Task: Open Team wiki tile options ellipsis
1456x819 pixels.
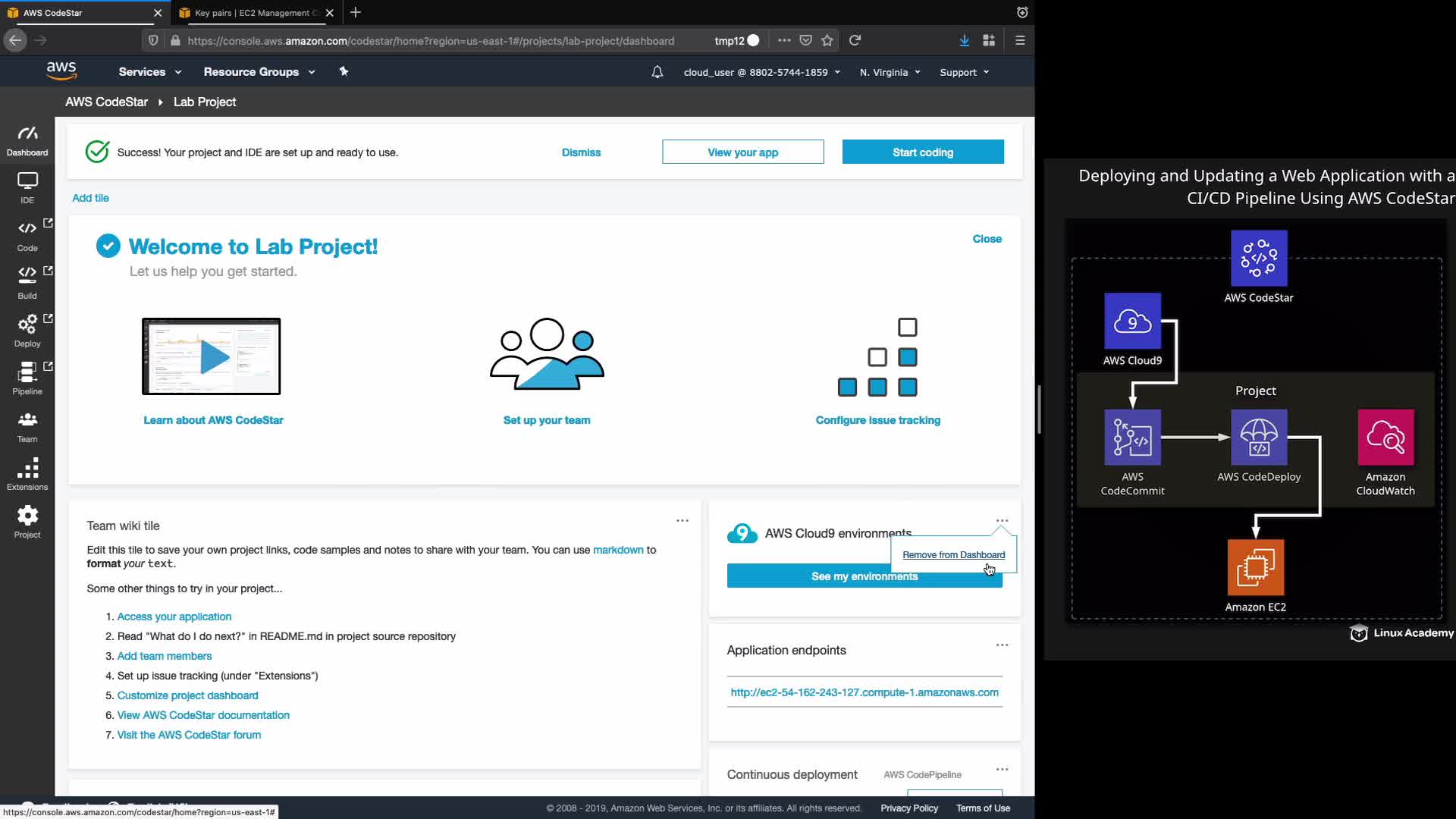Action: coord(682,520)
